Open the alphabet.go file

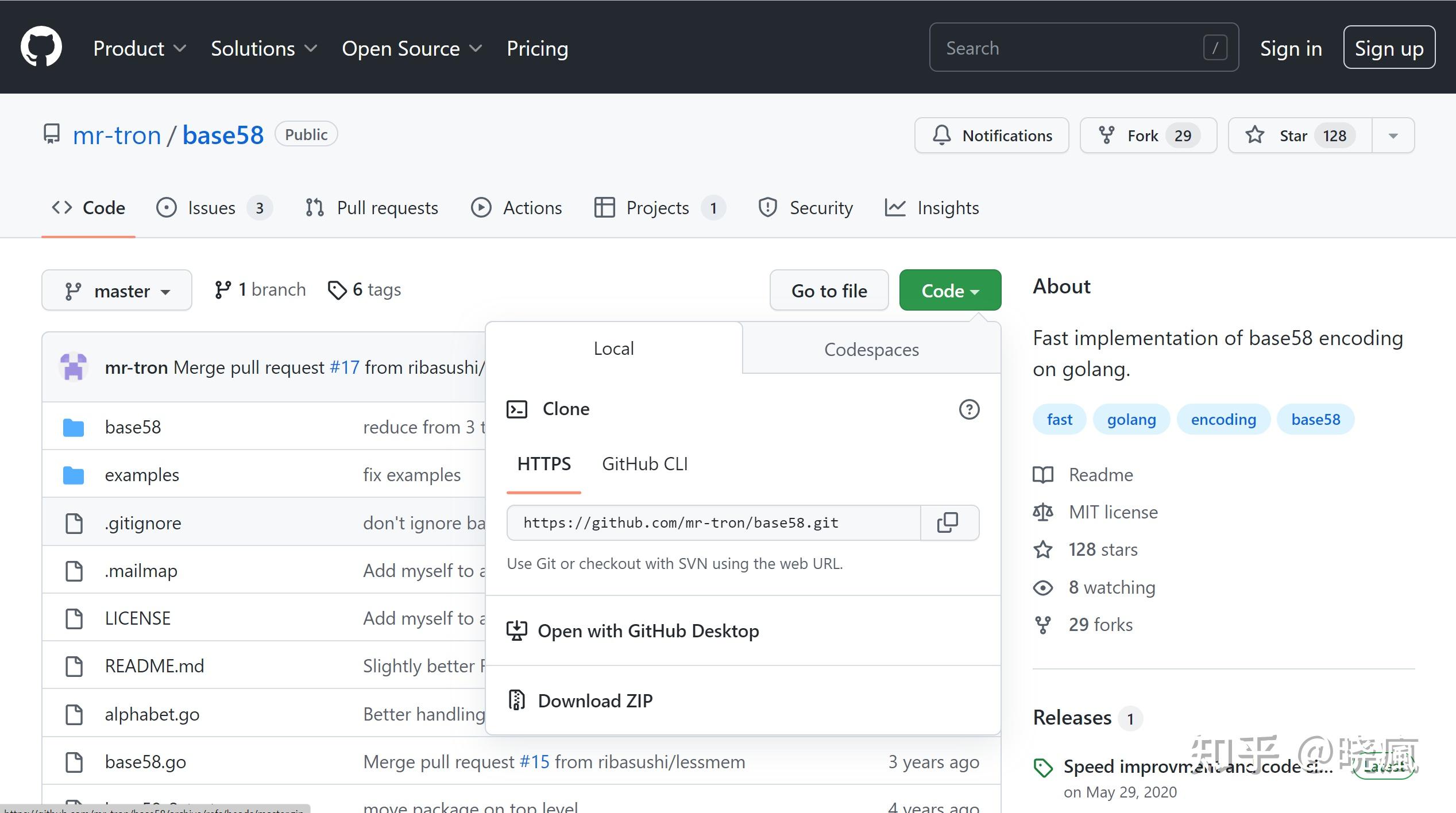[152, 714]
